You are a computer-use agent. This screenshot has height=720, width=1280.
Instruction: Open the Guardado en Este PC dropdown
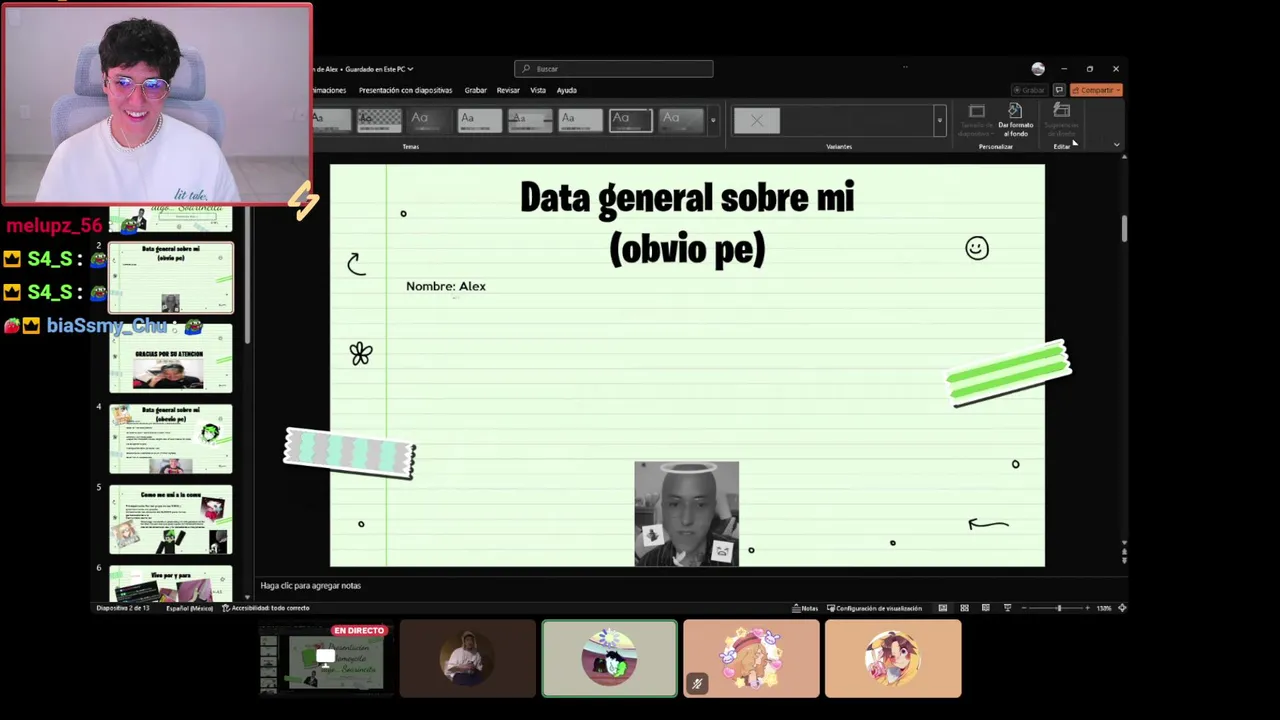click(378, 69)
